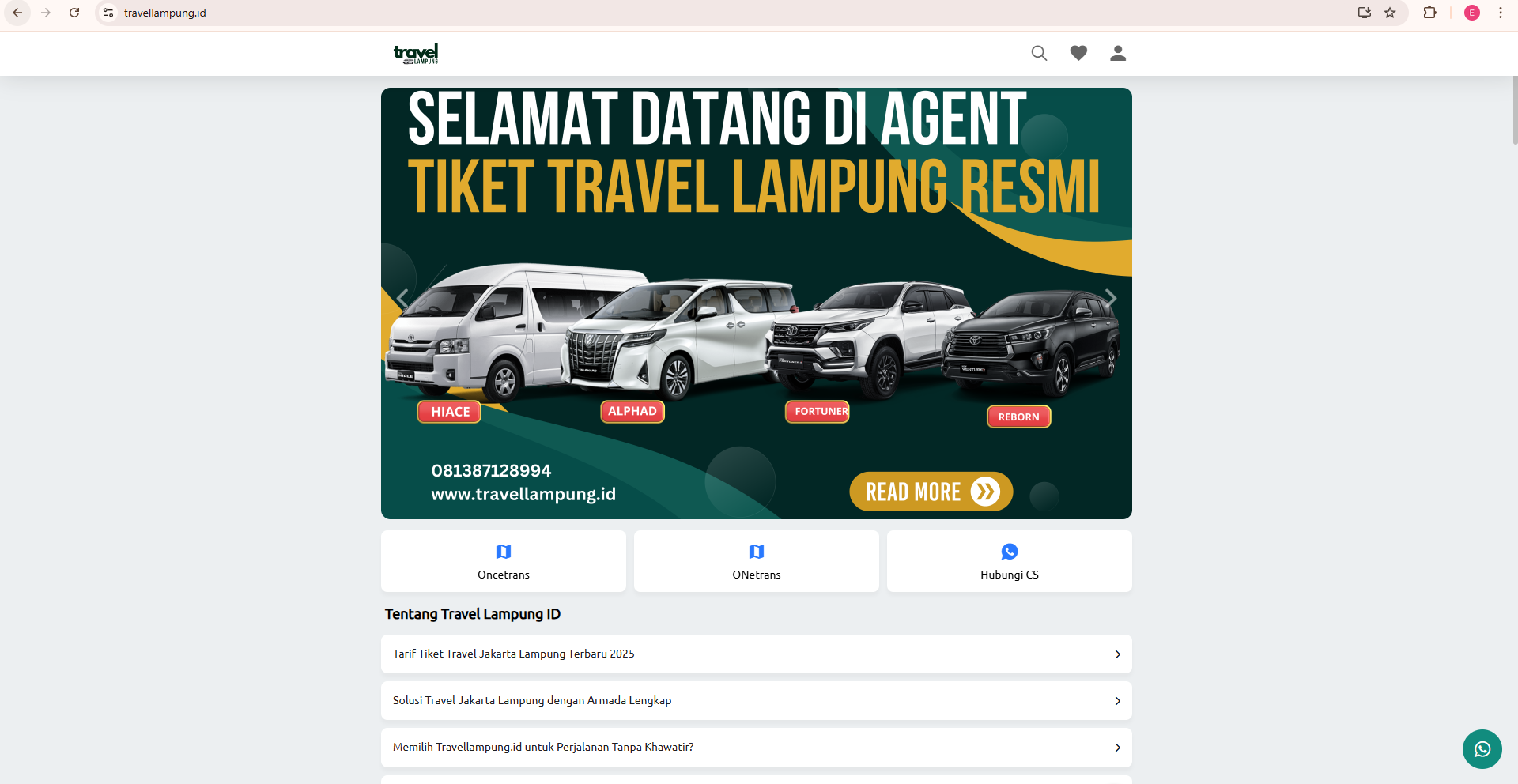Open the user account icon
The height and width of the screenshot is (784, 1518).
tap(1118, 53)
